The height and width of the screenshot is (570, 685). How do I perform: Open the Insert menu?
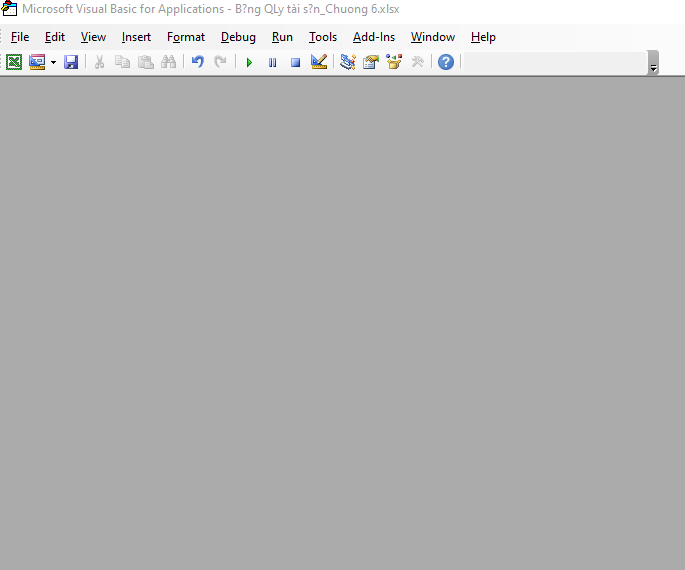click(x=136, y=37)
